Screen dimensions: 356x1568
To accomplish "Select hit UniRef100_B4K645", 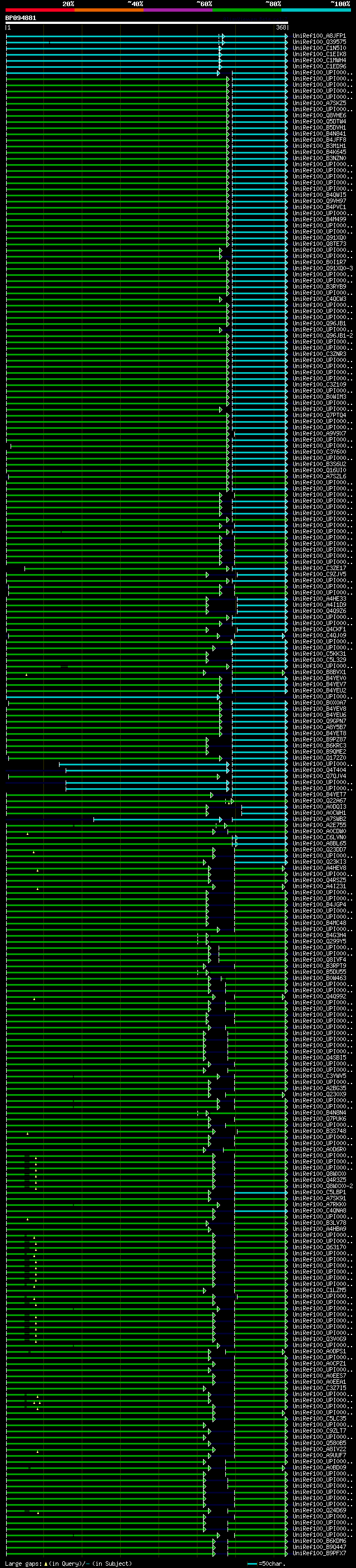I will pos(319,152).
